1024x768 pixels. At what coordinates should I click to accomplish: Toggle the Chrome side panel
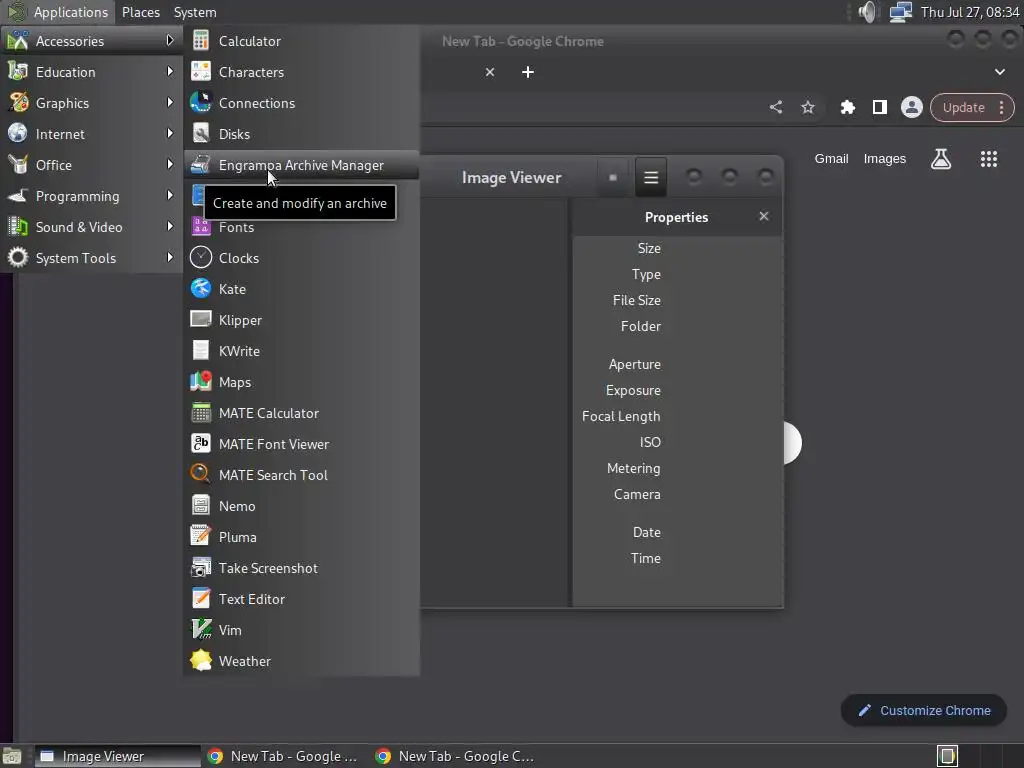click(x=880, y=107)
